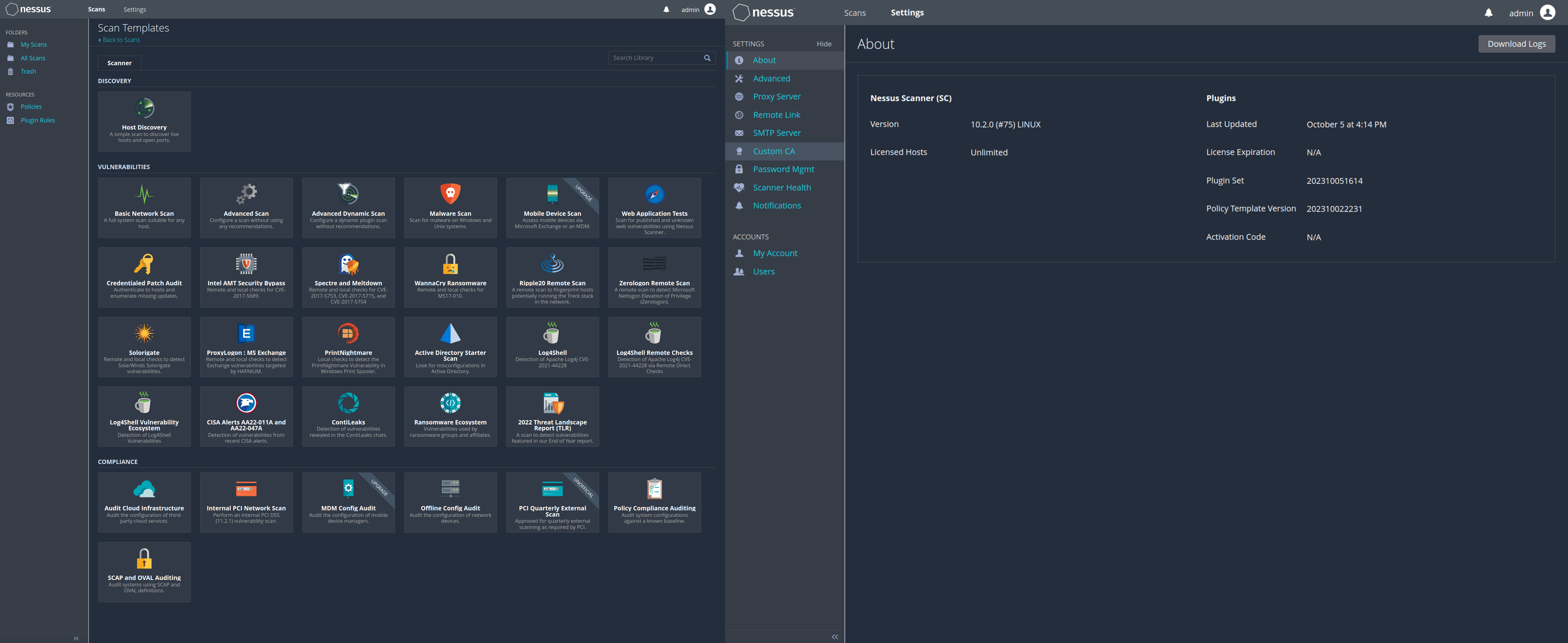Pick the WannaCry Ransomware padlock icon
Screen dimensions: 1568x643
[450, 263]
